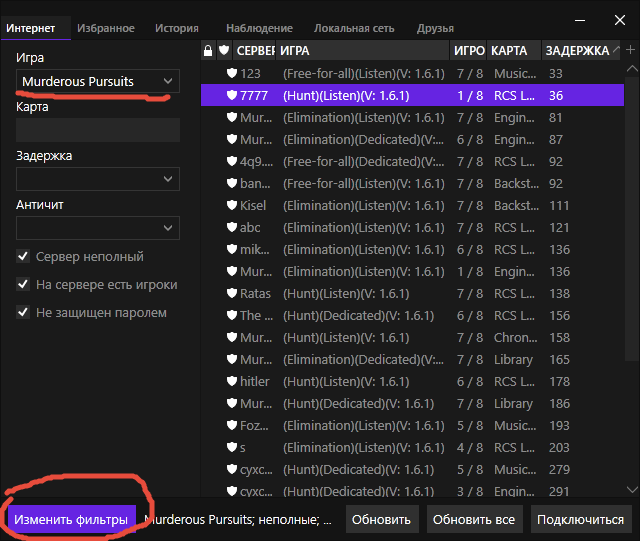Click the scrollbar up arrow of server list

coord(632,69)
